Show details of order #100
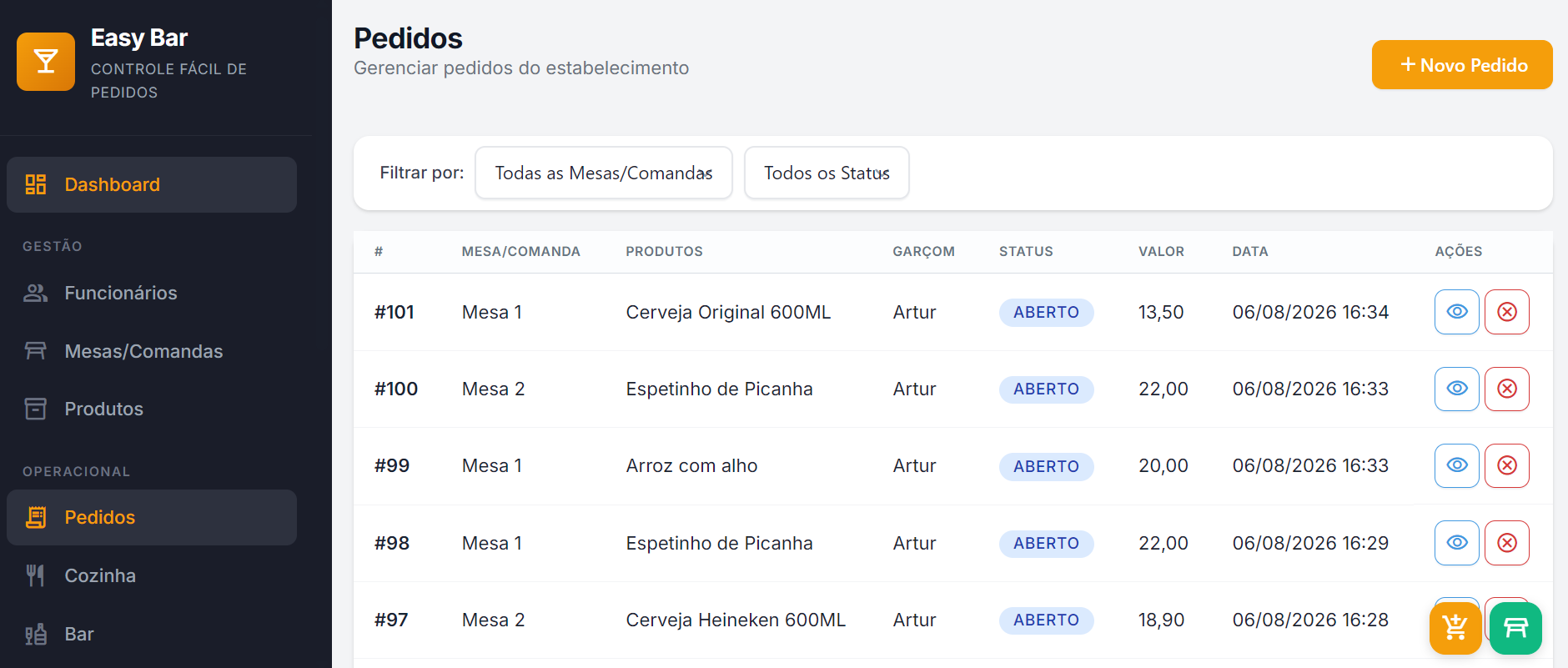The height and width of the screenshot is (668, 1568). tap(1457, 389)
